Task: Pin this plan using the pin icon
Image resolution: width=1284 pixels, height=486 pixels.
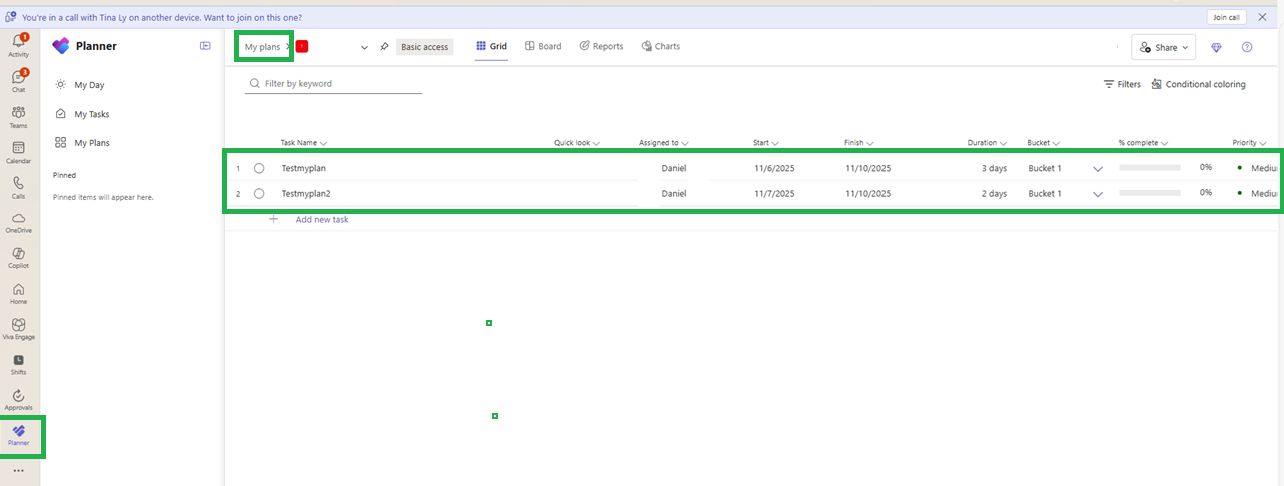Action: tap(384, 47)
